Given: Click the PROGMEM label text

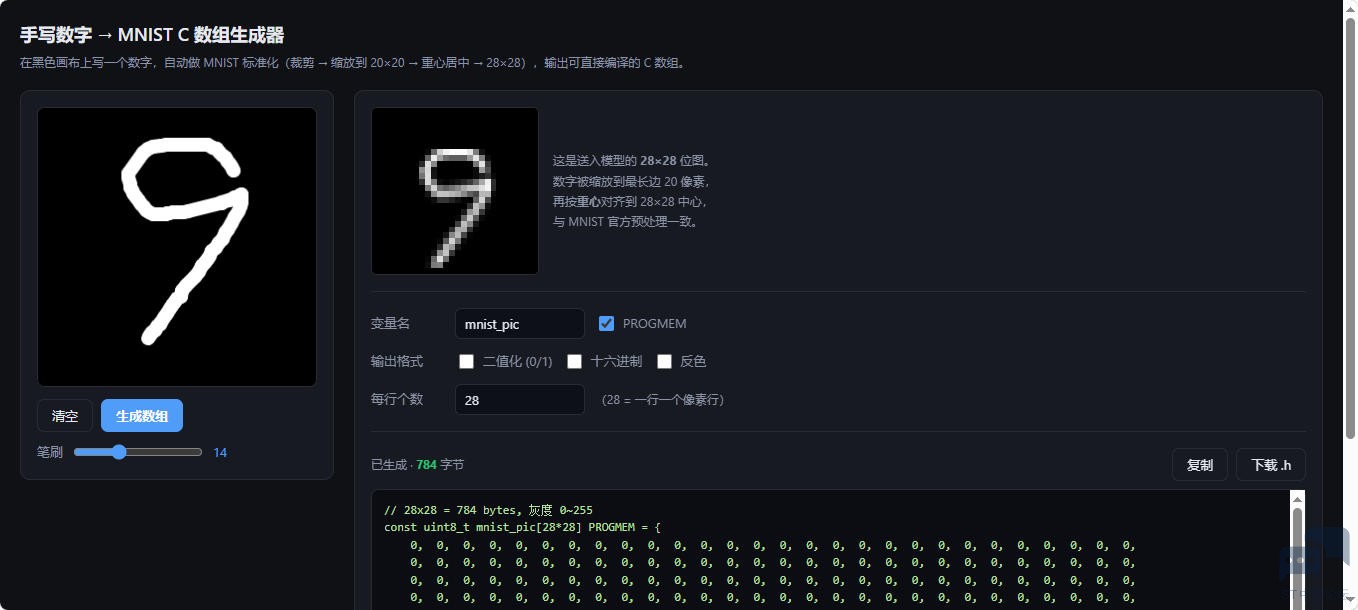Looking at the screenshot, I should [654, 324].
